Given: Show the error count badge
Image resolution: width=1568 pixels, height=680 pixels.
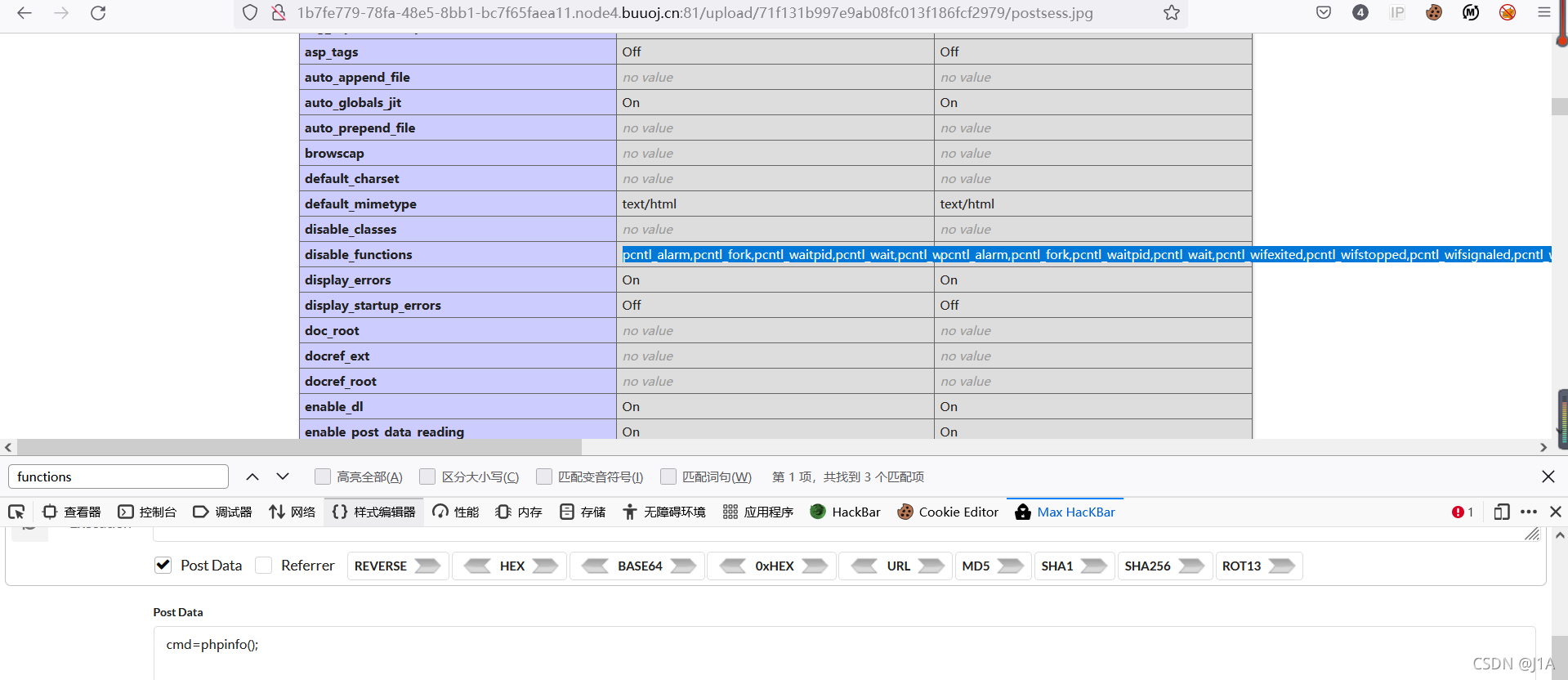Looking at the screenshot, I should (x=1463, y=512).
